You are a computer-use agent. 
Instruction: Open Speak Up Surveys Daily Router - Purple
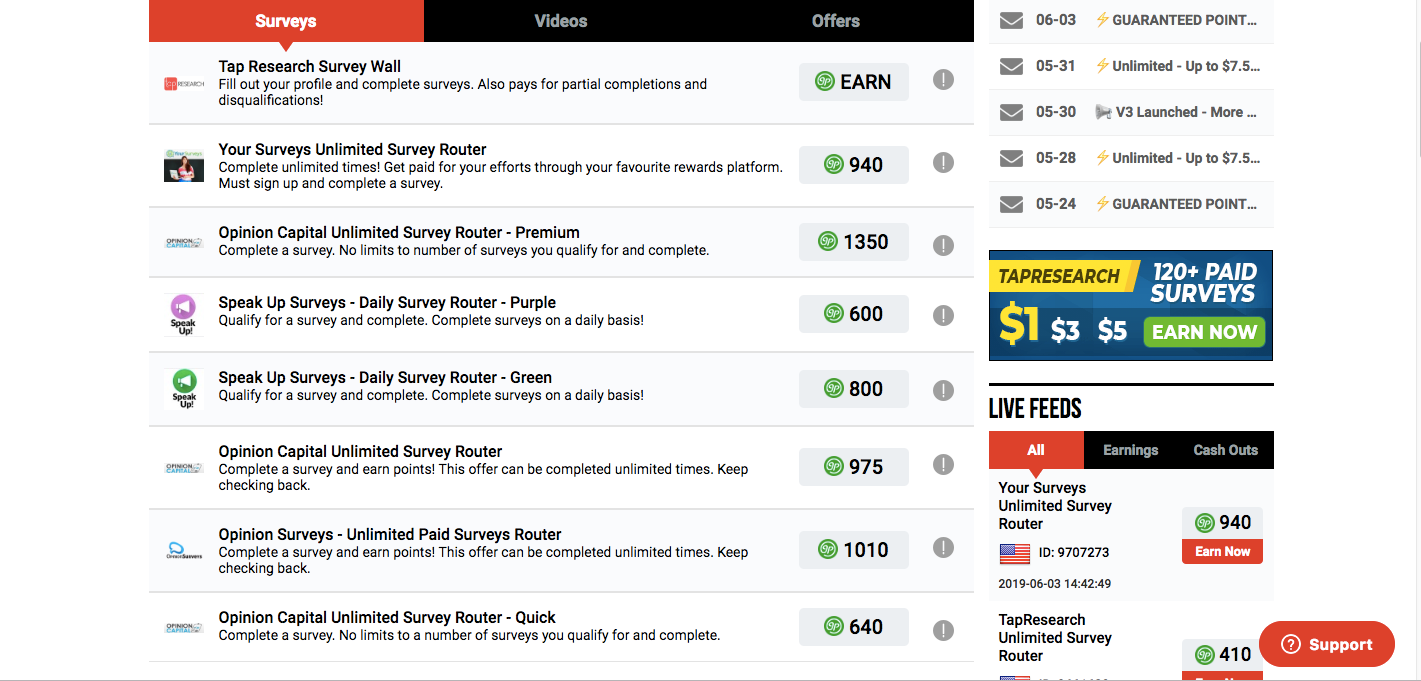pyautogui.click(x=387, y=303)
